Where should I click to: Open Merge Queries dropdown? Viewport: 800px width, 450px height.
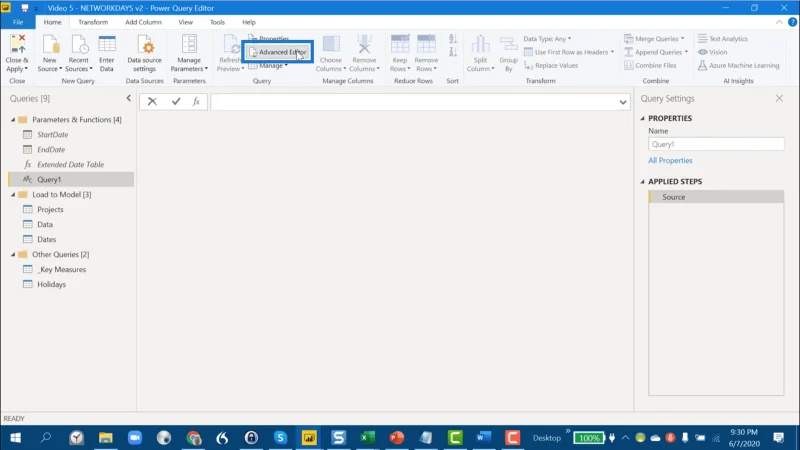pyautogui.click(x=654, y=39)
